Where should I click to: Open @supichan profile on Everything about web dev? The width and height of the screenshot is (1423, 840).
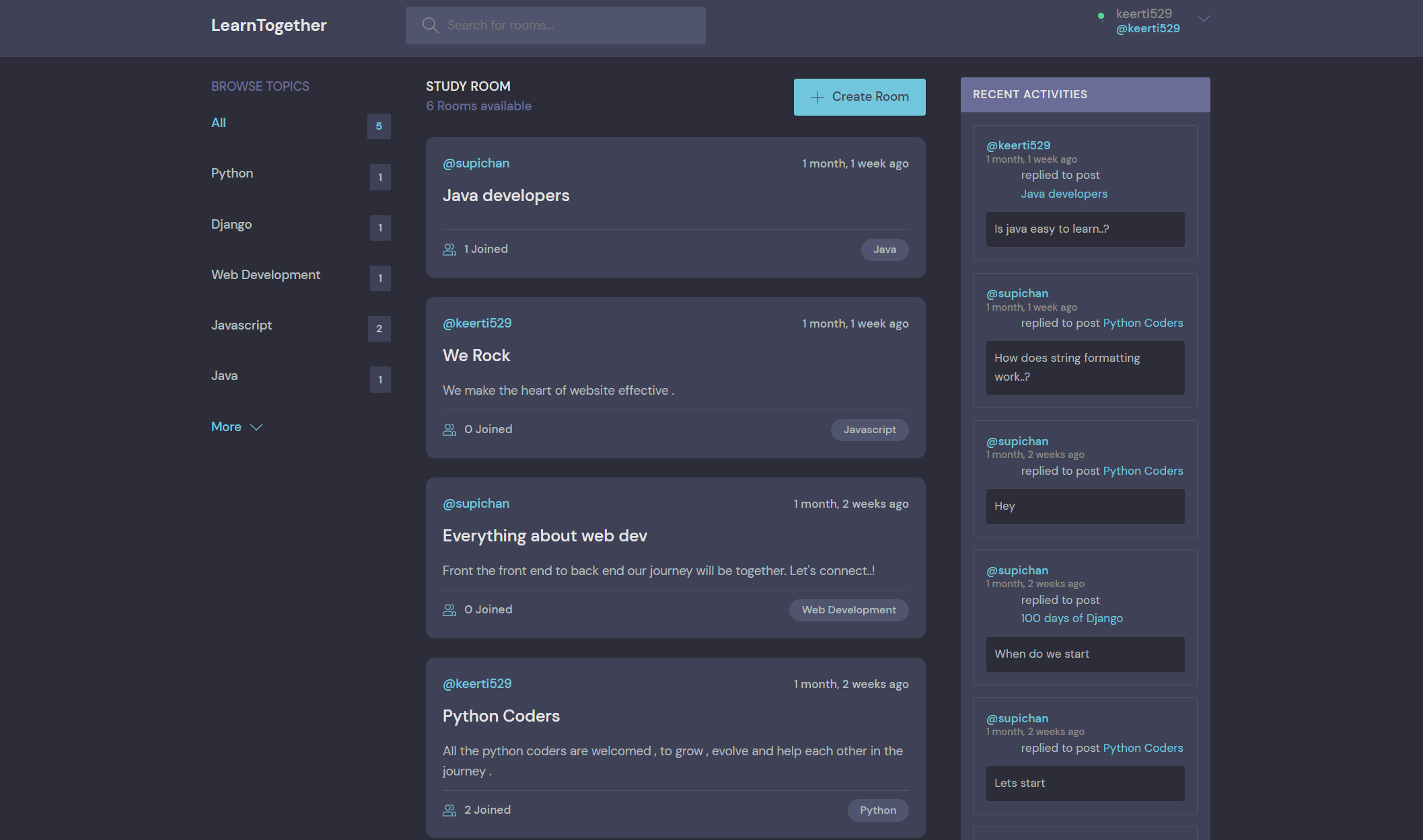476,504
